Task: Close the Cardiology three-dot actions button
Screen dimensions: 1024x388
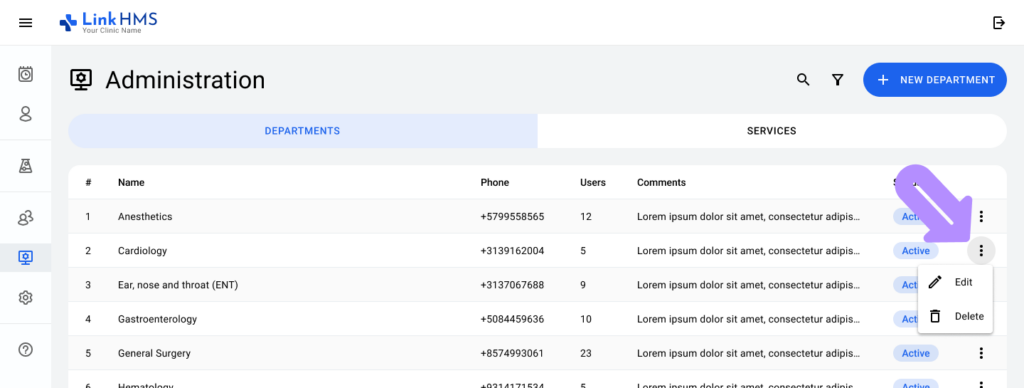Action: click(981, 250)
